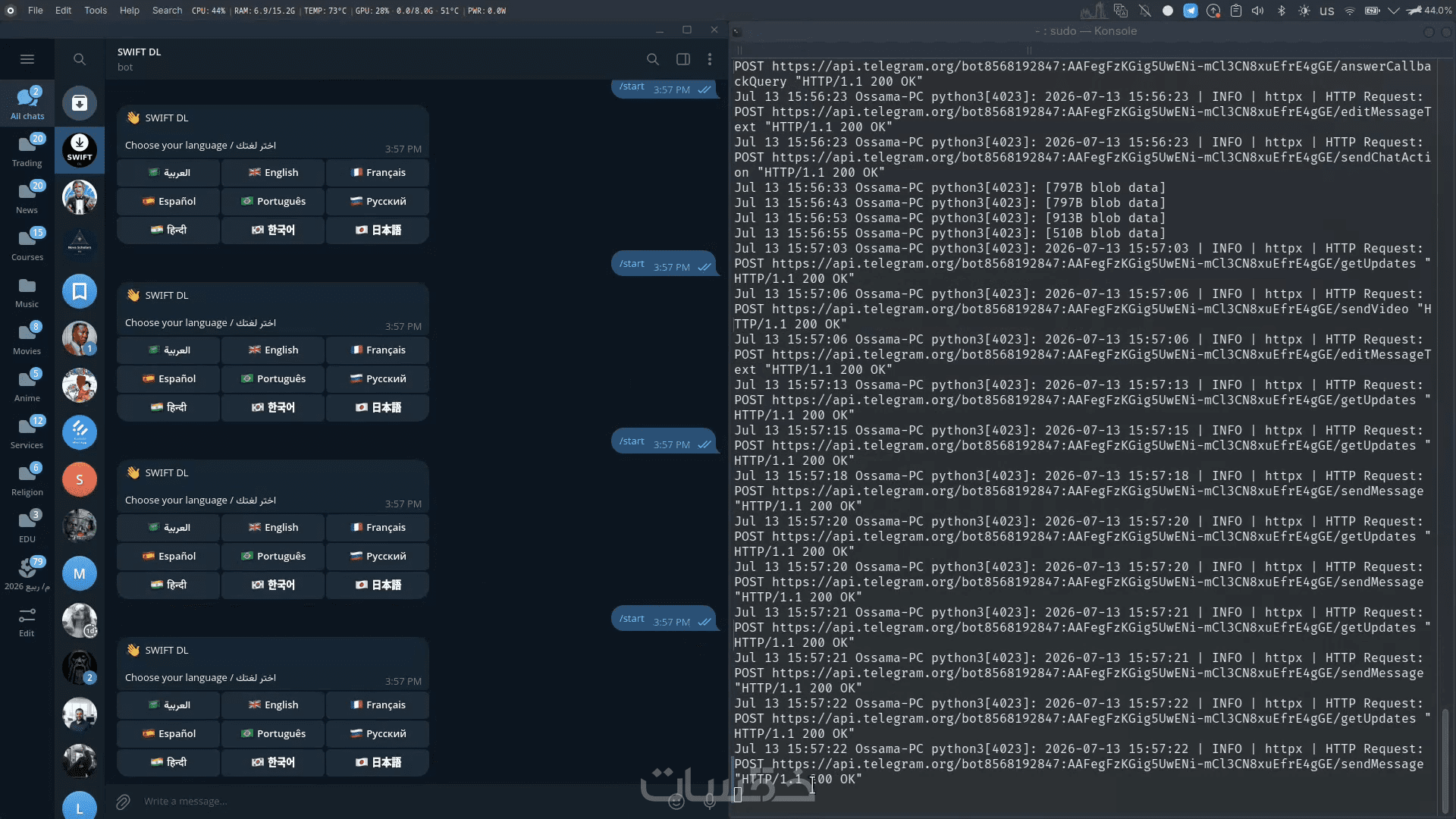The height and width of the screenshot is (819, 1456).
Task: Choose 日本語 in the last language keyboard
Action: [378, 763]
